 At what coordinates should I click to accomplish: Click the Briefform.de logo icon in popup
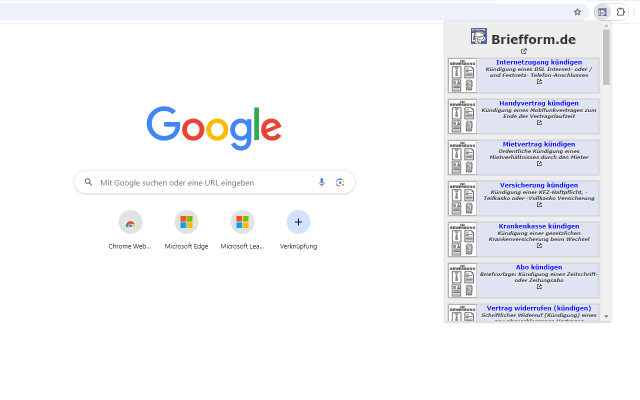(478, 36)
